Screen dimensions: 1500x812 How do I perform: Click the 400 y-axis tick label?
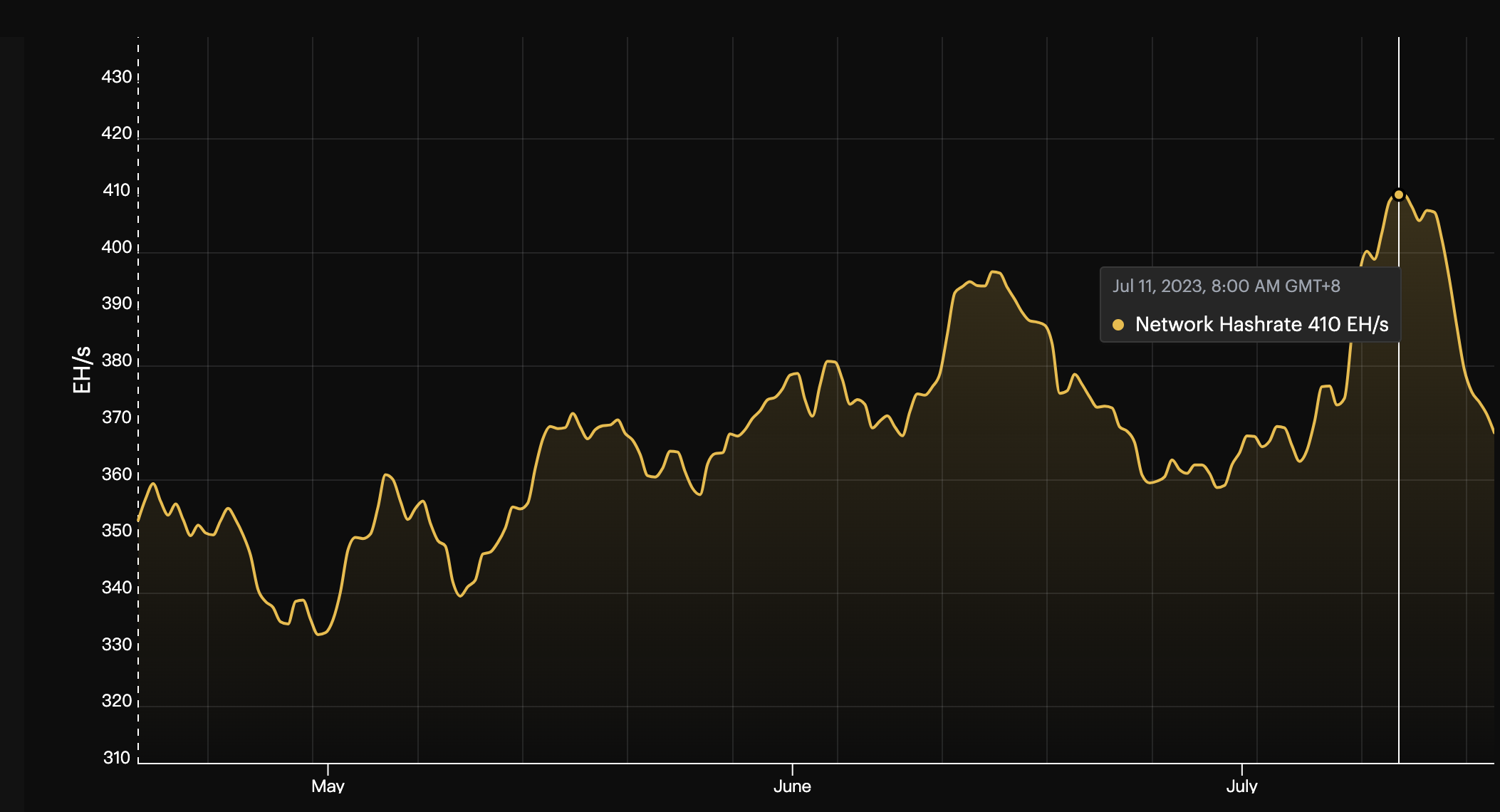pyautogui.click(x=116, y=247)
